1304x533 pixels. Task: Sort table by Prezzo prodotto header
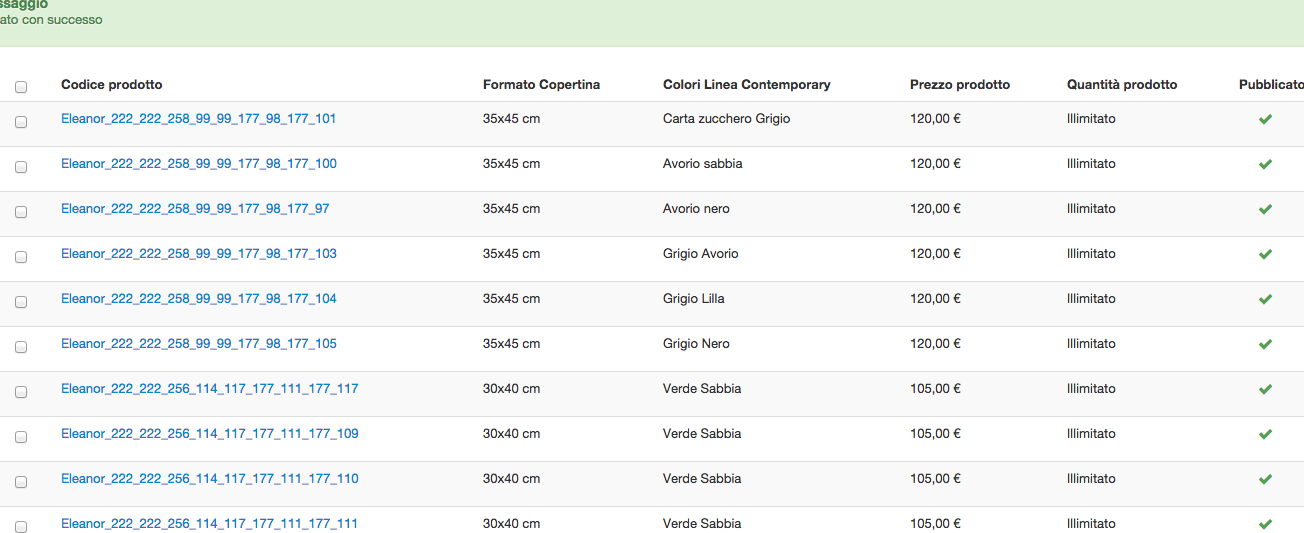click(960, 85)
